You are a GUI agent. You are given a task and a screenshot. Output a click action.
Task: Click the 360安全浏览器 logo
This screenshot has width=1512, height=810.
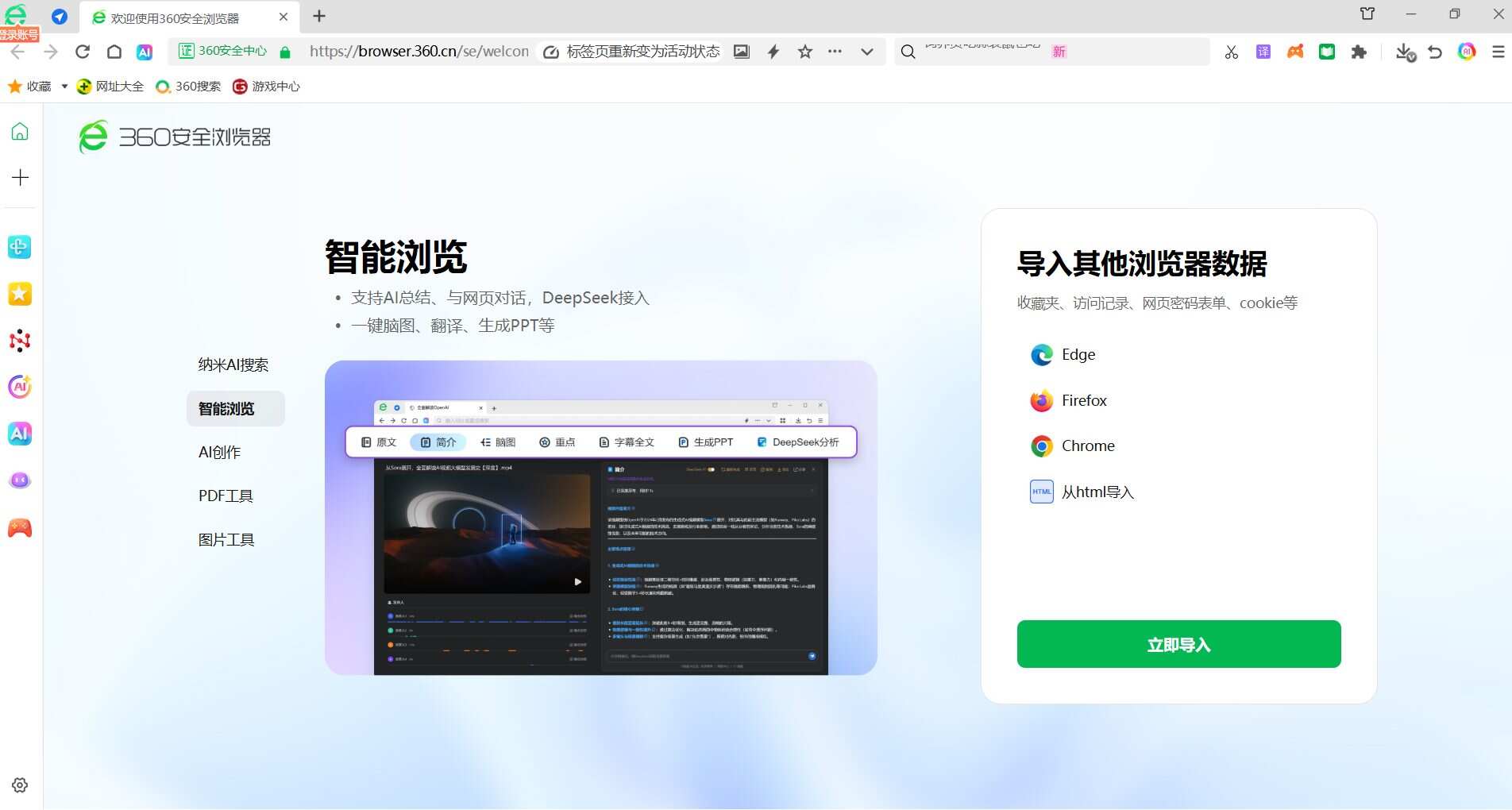coord(175,137)
